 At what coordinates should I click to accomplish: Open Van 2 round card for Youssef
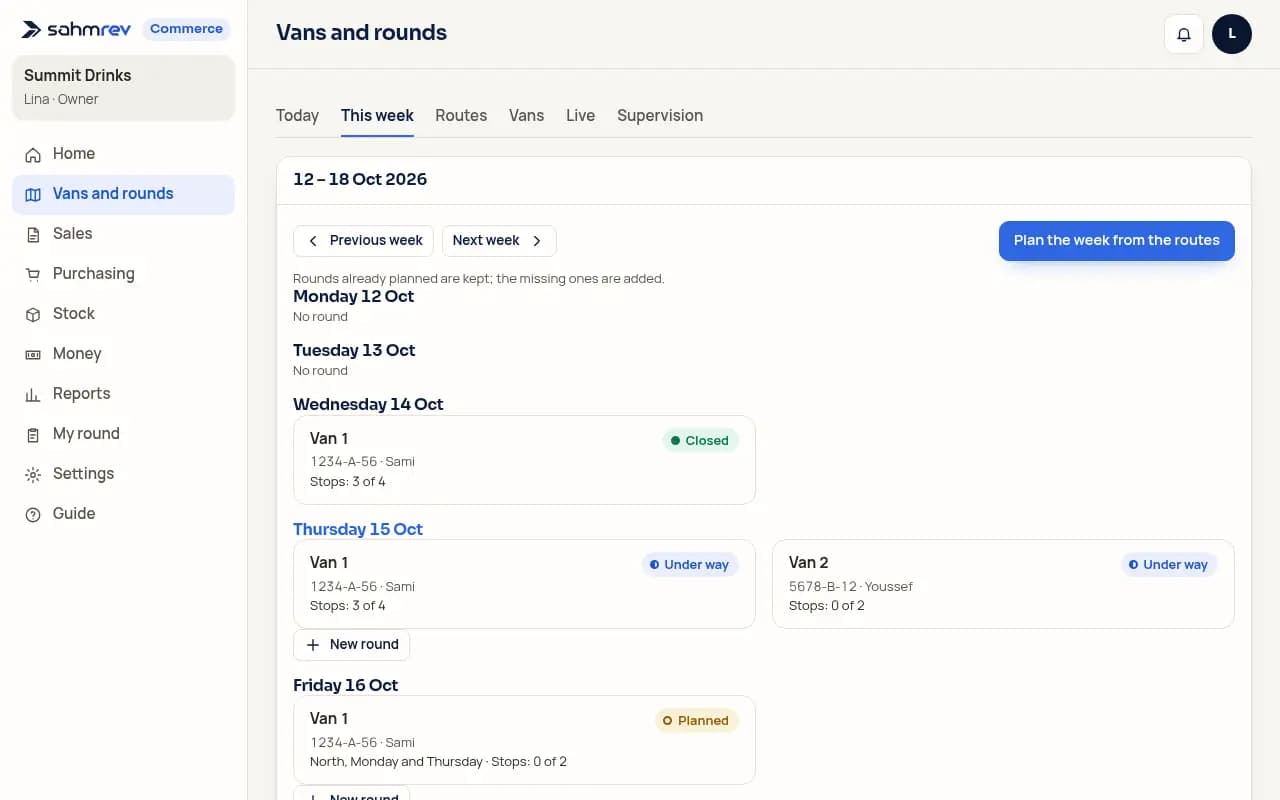[x=1003, y=584]
